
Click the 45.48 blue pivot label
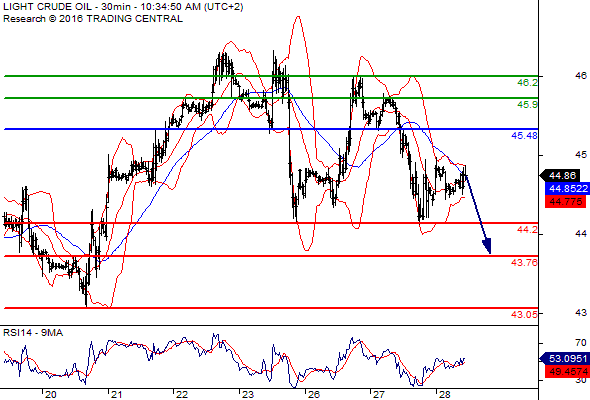pyautogui.click(x=524, y=135)
